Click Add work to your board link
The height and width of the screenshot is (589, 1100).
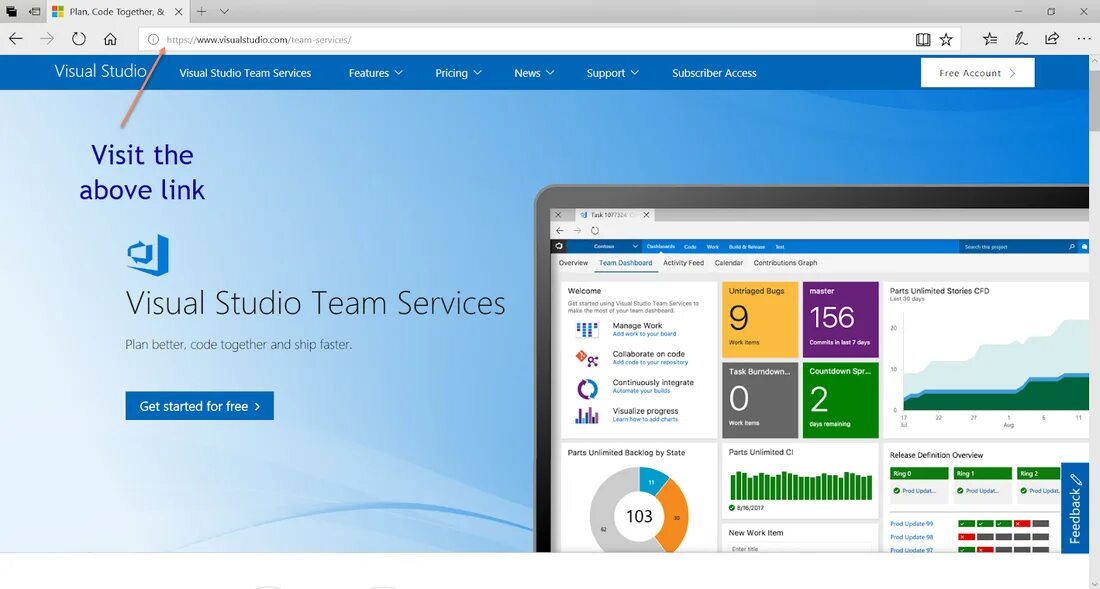click(x=644, y=334)
